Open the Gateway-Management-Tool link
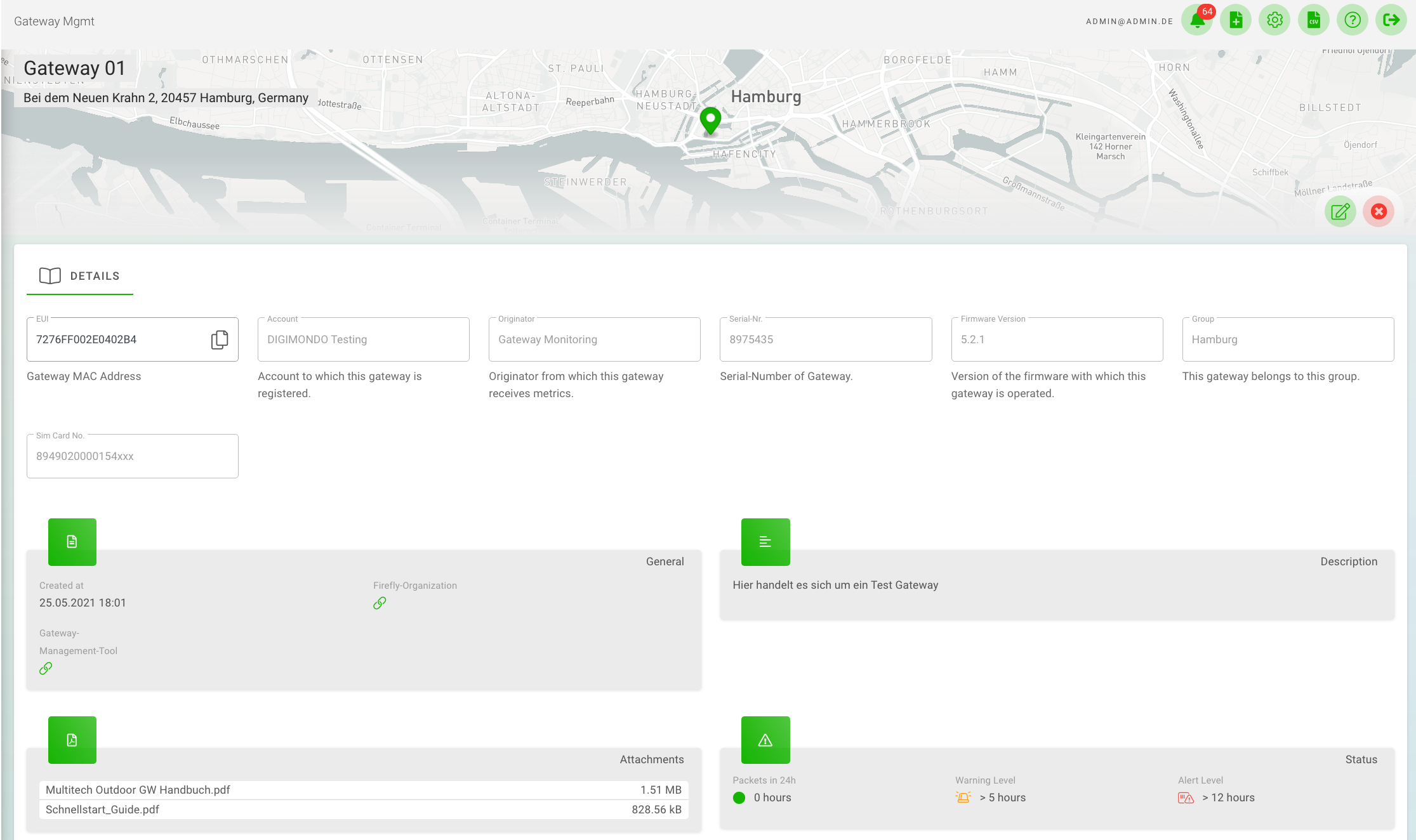This screenshot has width=1416, height=840. pos(45,667)
